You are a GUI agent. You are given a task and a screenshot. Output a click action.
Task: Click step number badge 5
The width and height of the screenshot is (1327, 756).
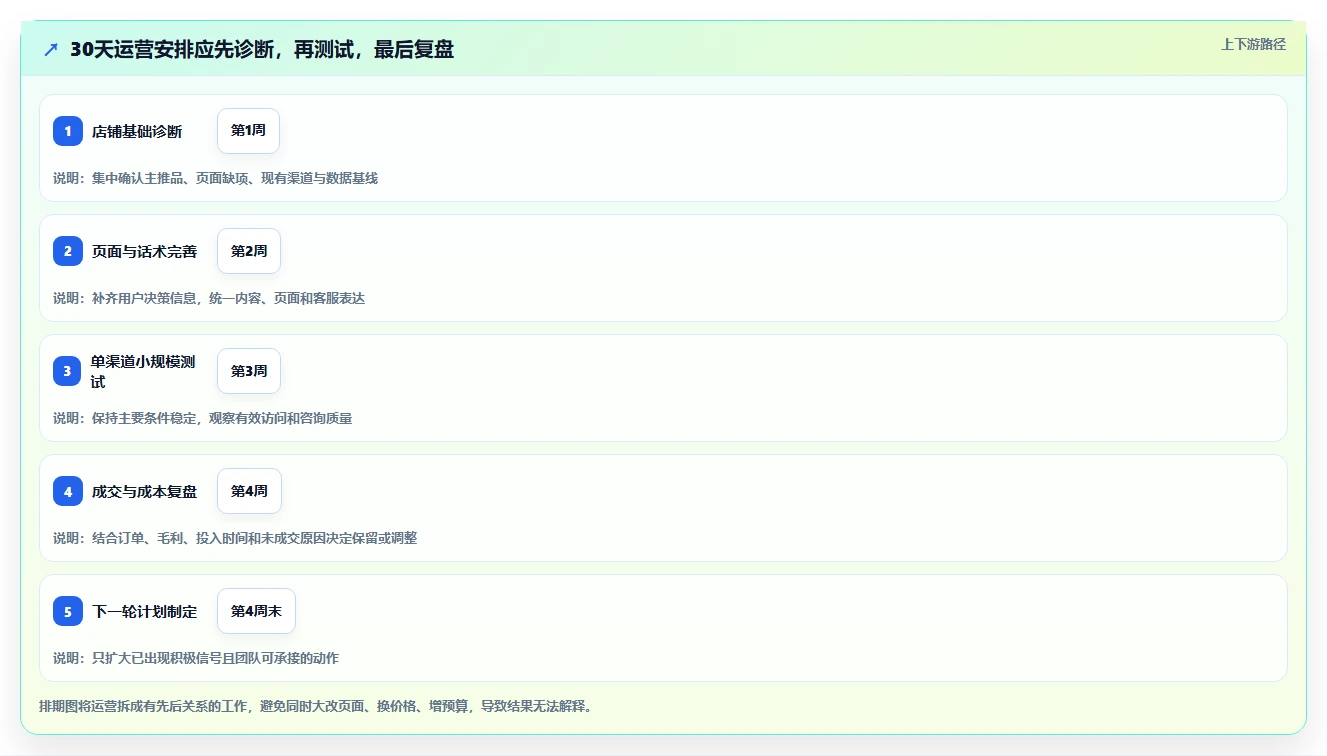click(x=68, y=611)
